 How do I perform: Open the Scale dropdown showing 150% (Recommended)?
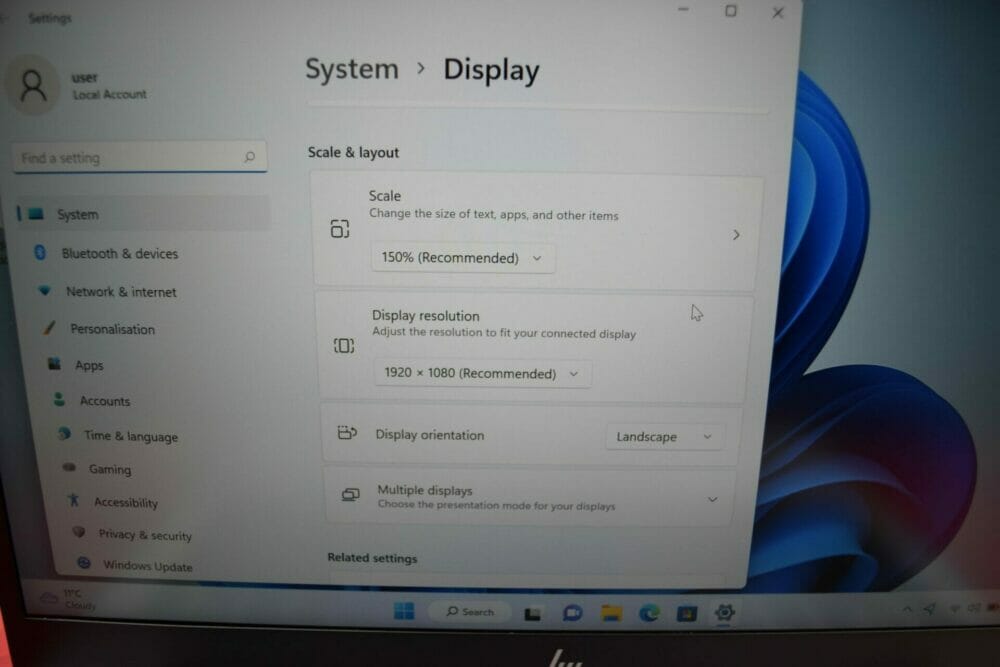[463, 258]
